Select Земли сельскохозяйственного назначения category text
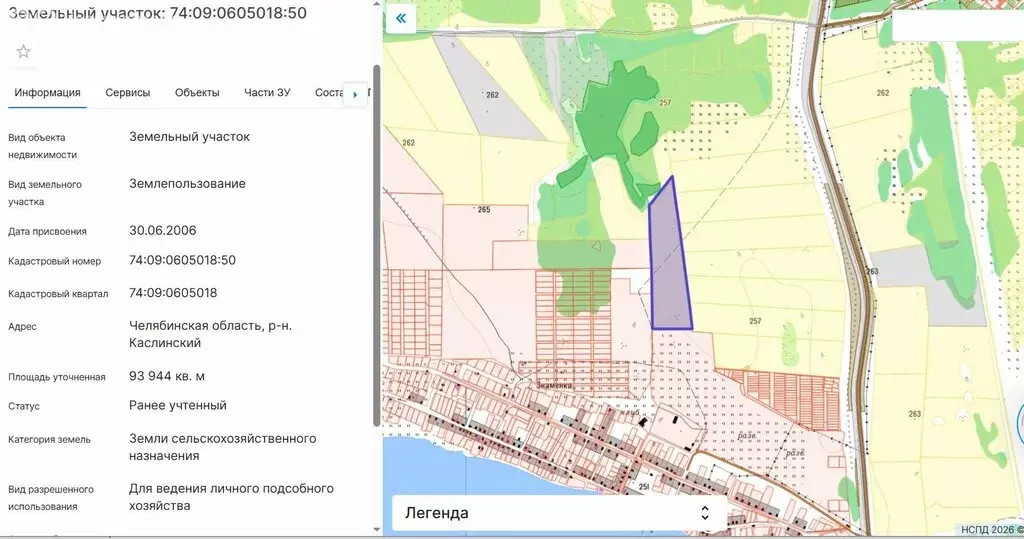The width and height of the screenshot is (1024, 539). pyautogui.click(x=223, y=448)
